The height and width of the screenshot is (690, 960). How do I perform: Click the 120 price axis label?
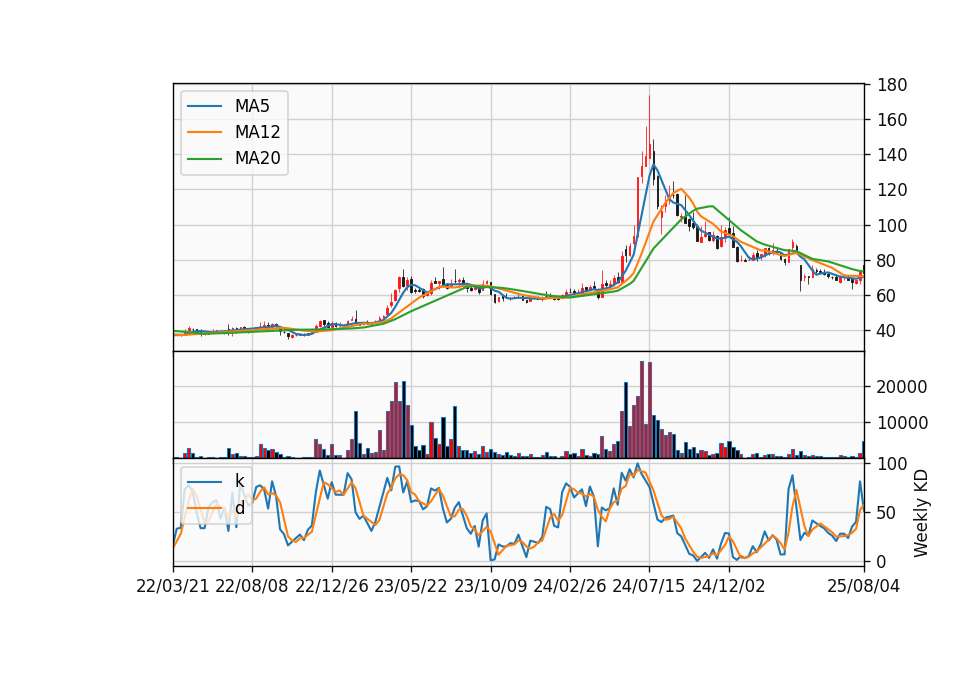tap(892, 190)
